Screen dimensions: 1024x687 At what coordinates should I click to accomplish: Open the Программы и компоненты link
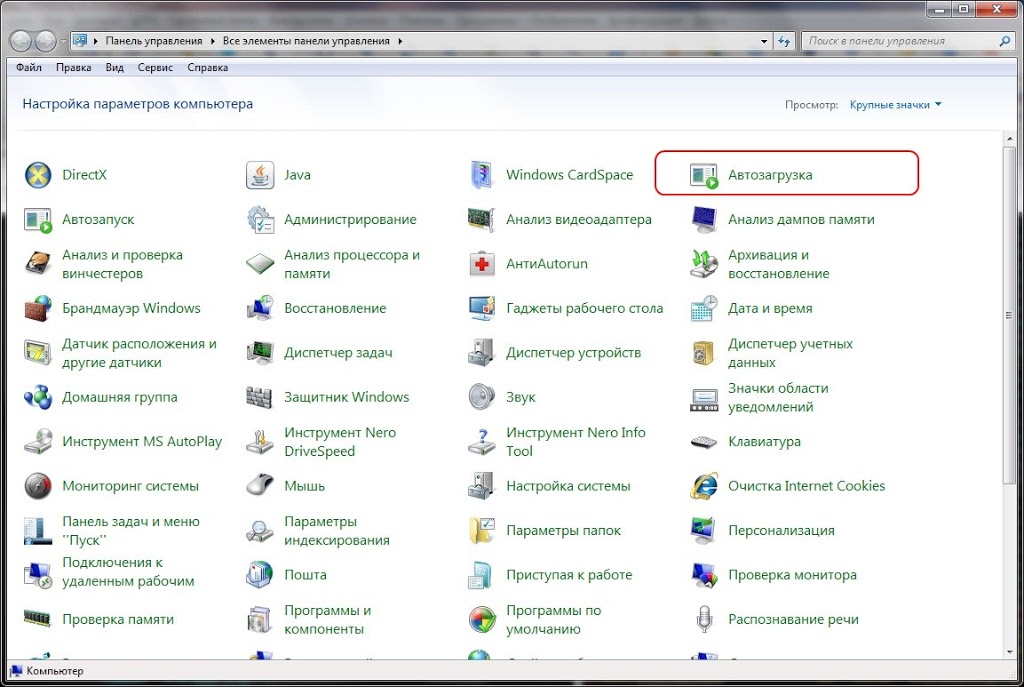coord(328,619)
